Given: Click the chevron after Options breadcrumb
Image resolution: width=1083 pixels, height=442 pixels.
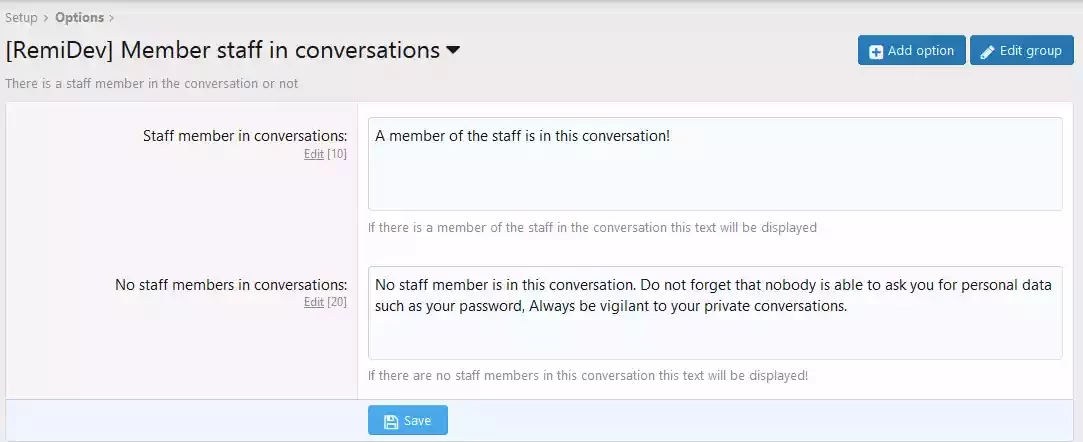Looking at the screenshot, I should (112, 18).
